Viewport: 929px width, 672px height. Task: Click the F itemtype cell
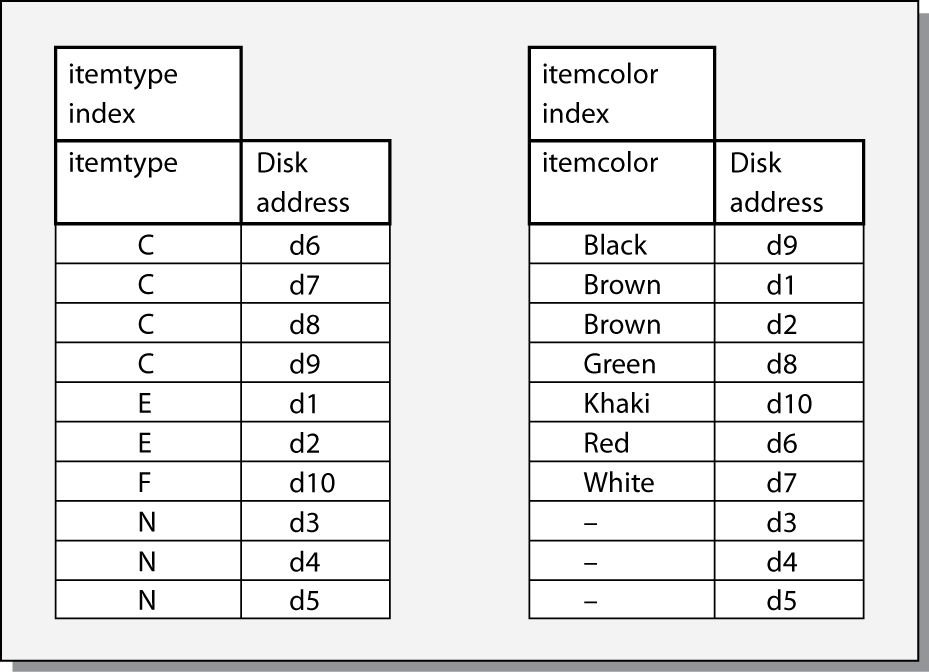pyautogui.click(x=148, y=482)
